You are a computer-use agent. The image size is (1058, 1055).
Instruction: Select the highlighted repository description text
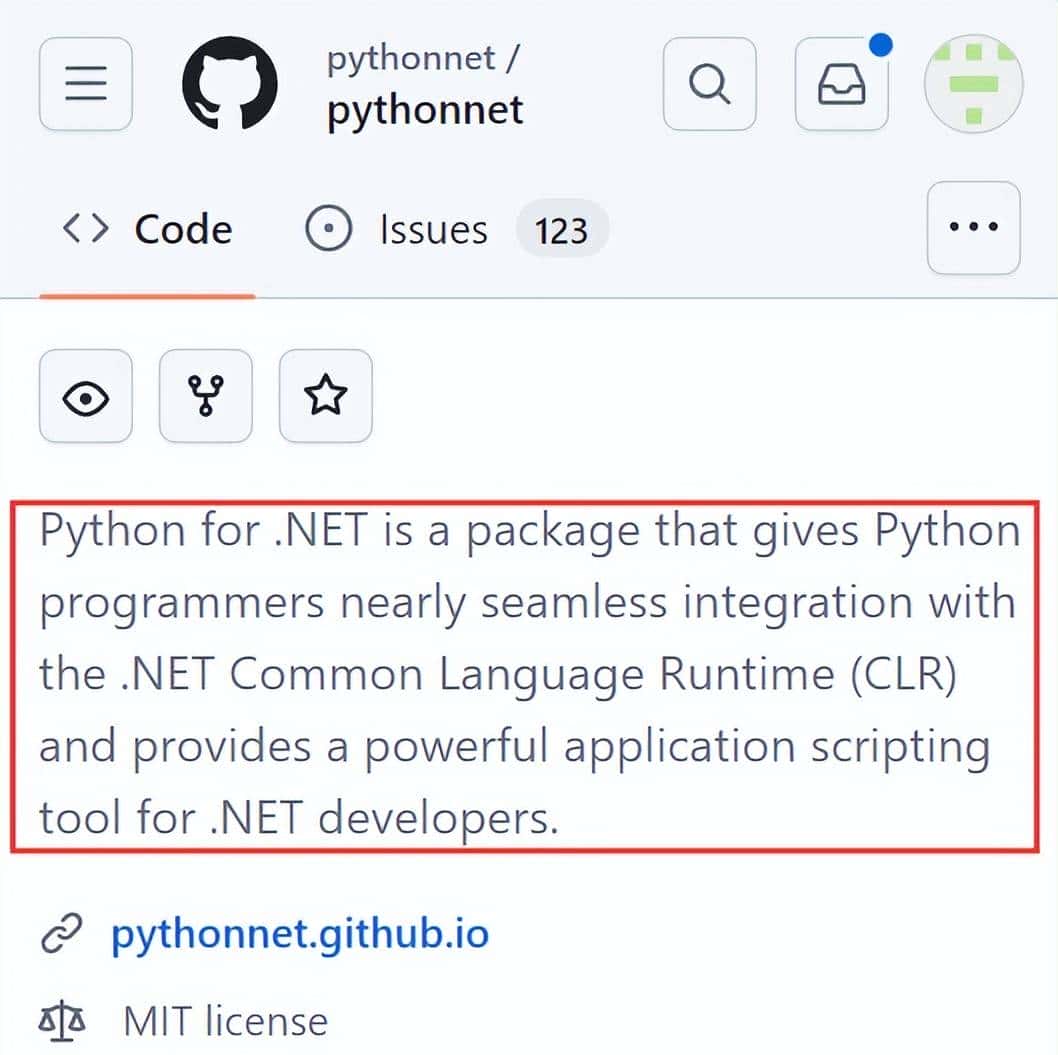(x=529, y=673)
